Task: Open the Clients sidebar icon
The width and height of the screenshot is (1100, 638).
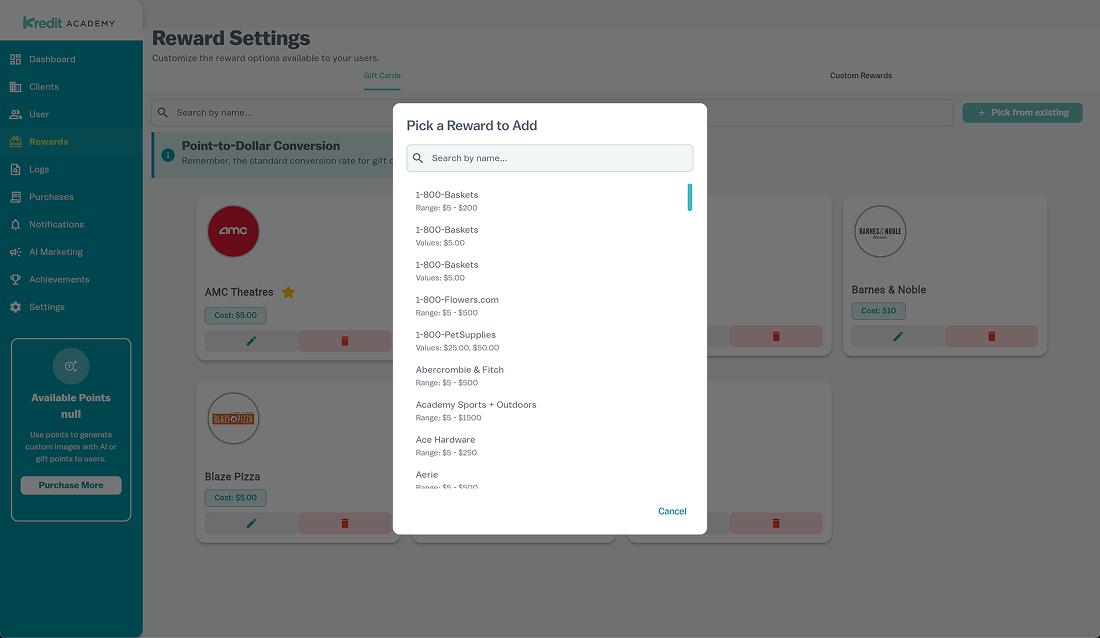Action: (x=15, y=87)
